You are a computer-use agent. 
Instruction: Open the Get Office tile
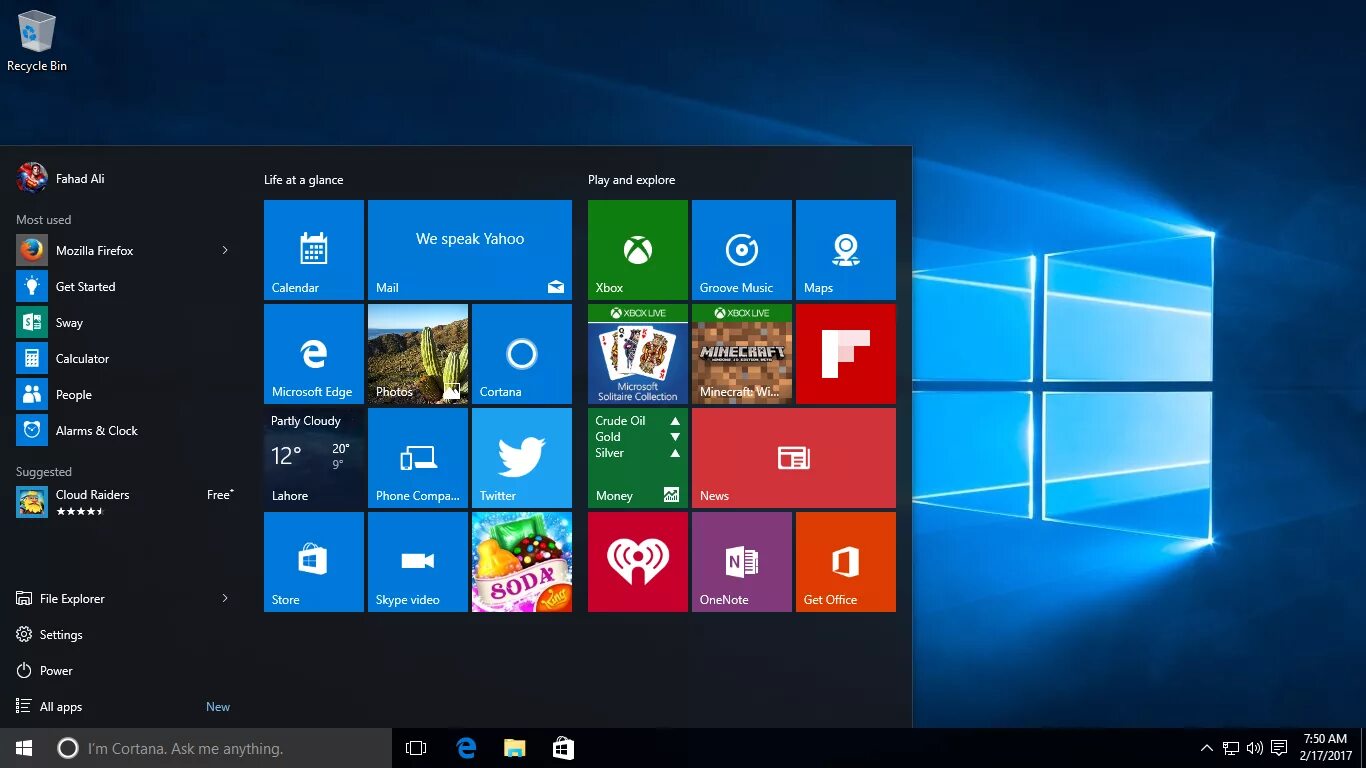846,562
